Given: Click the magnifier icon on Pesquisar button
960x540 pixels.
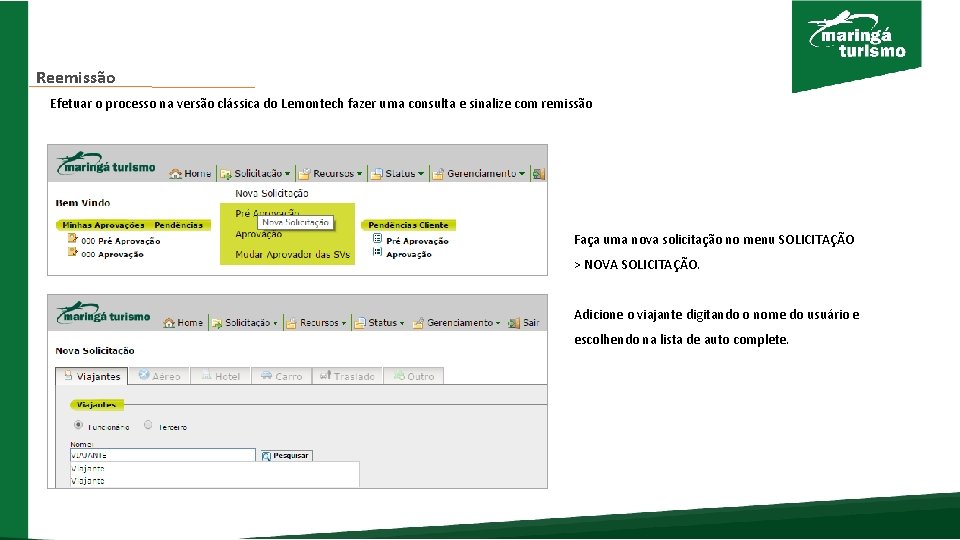Looking at the screenshot, I should pos(266,456).
